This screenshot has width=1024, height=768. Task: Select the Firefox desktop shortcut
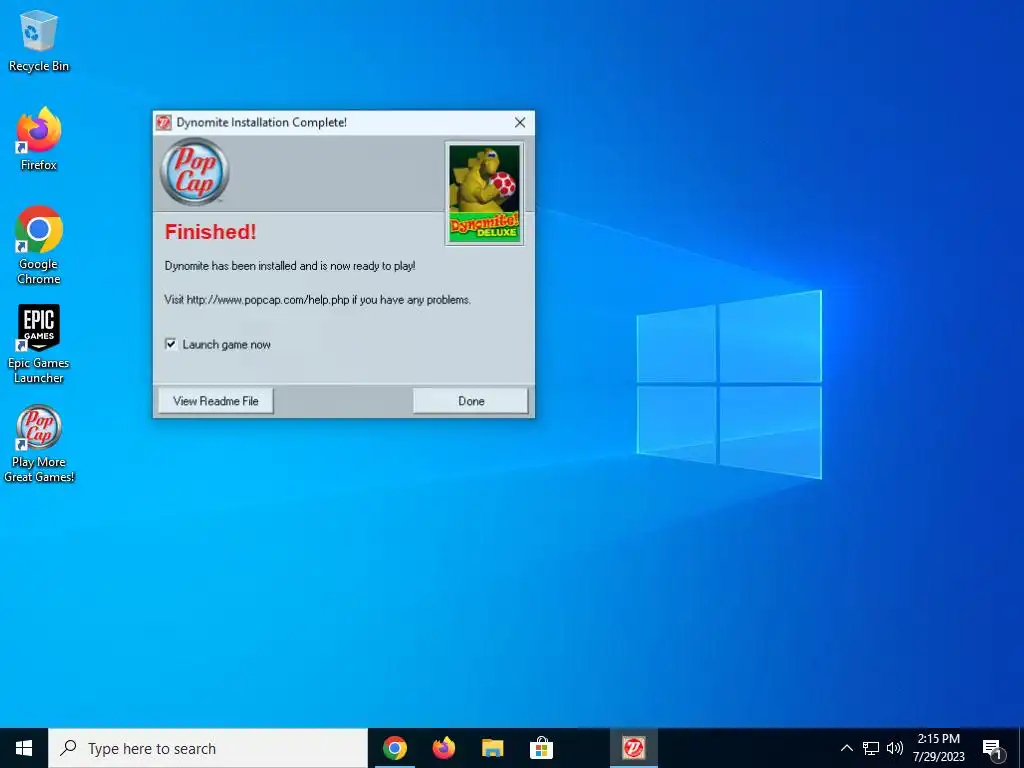click(x=39, y=139)
